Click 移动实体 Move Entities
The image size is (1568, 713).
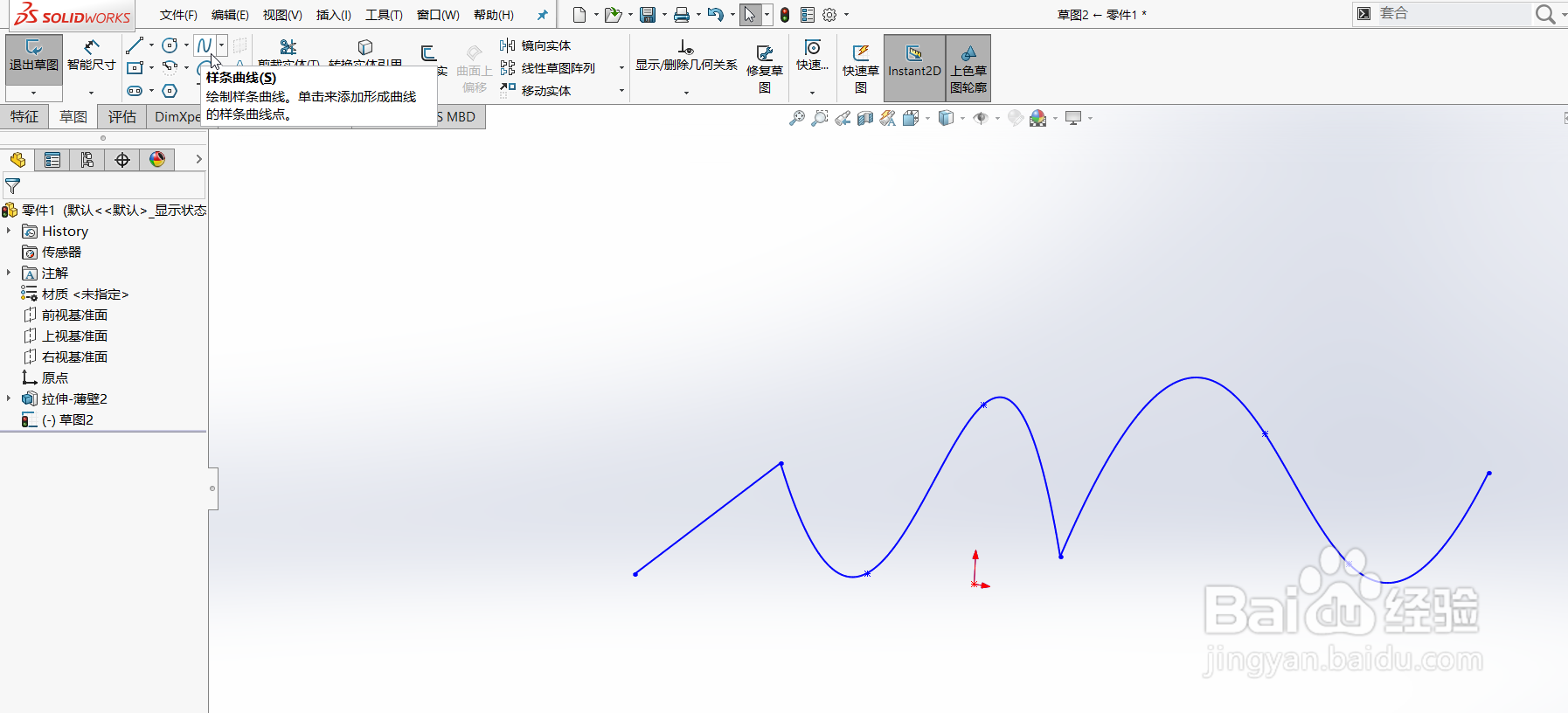[535, 91]
